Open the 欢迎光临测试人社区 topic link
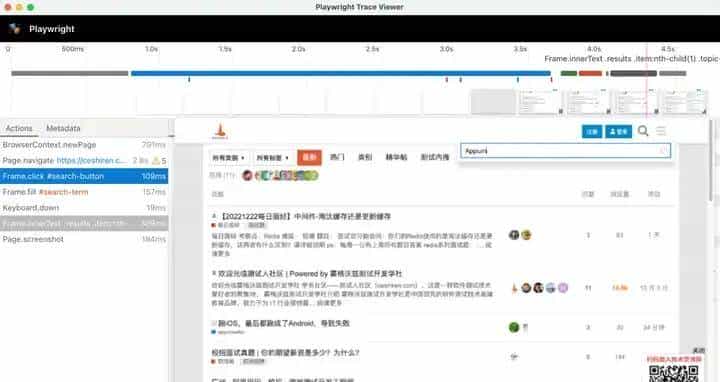 coord(309,274)
